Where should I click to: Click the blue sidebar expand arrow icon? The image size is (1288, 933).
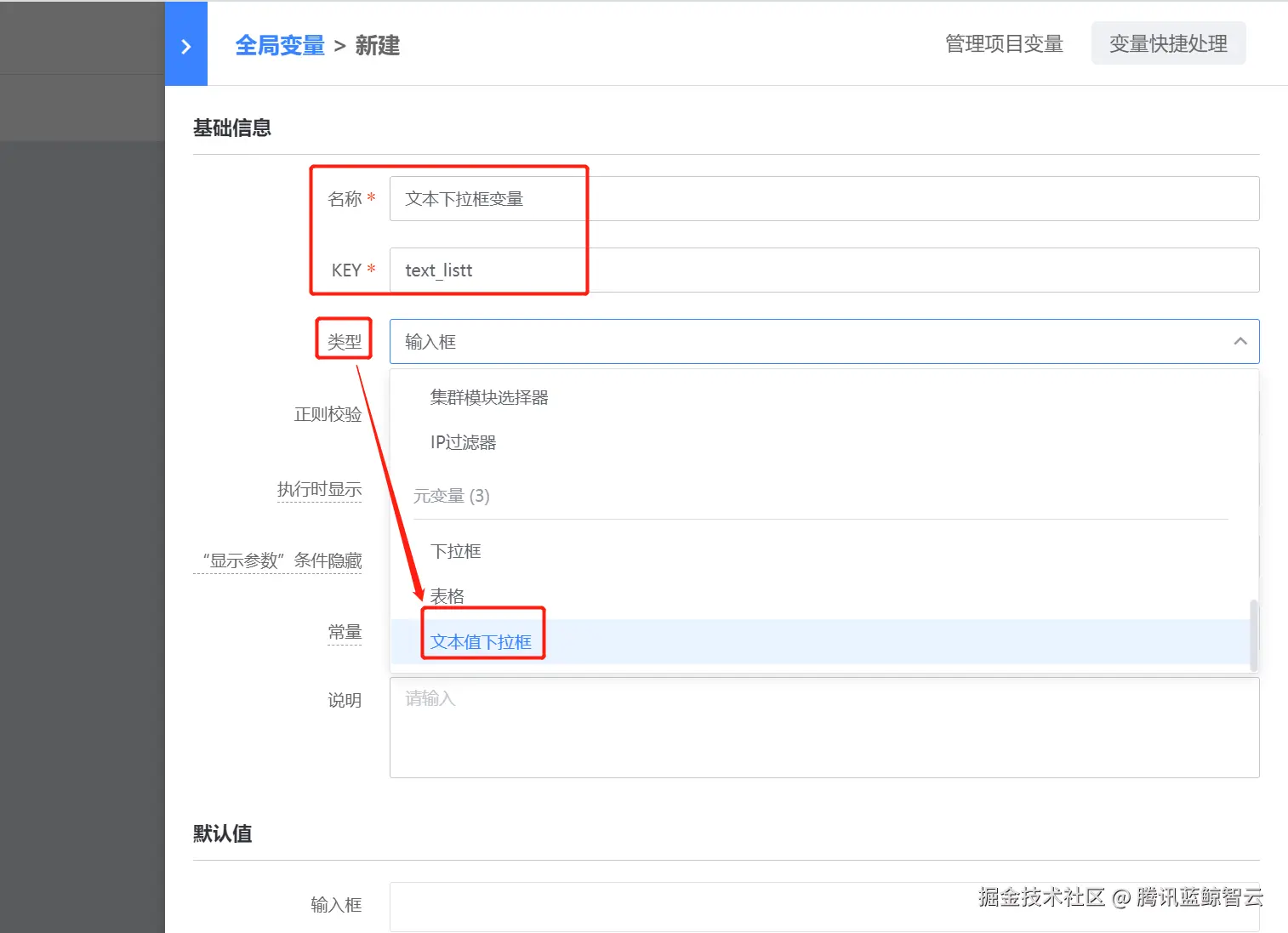[x=186, y=44]
